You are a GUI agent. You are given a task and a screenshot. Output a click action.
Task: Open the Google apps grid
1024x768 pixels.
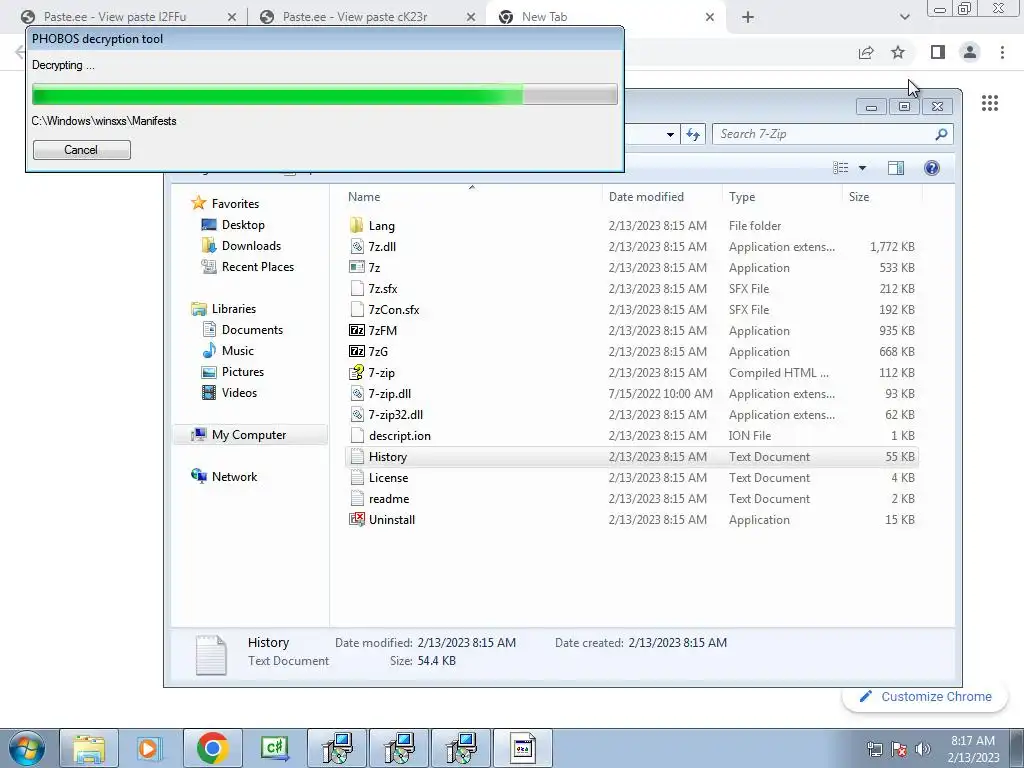pos(990,103)
